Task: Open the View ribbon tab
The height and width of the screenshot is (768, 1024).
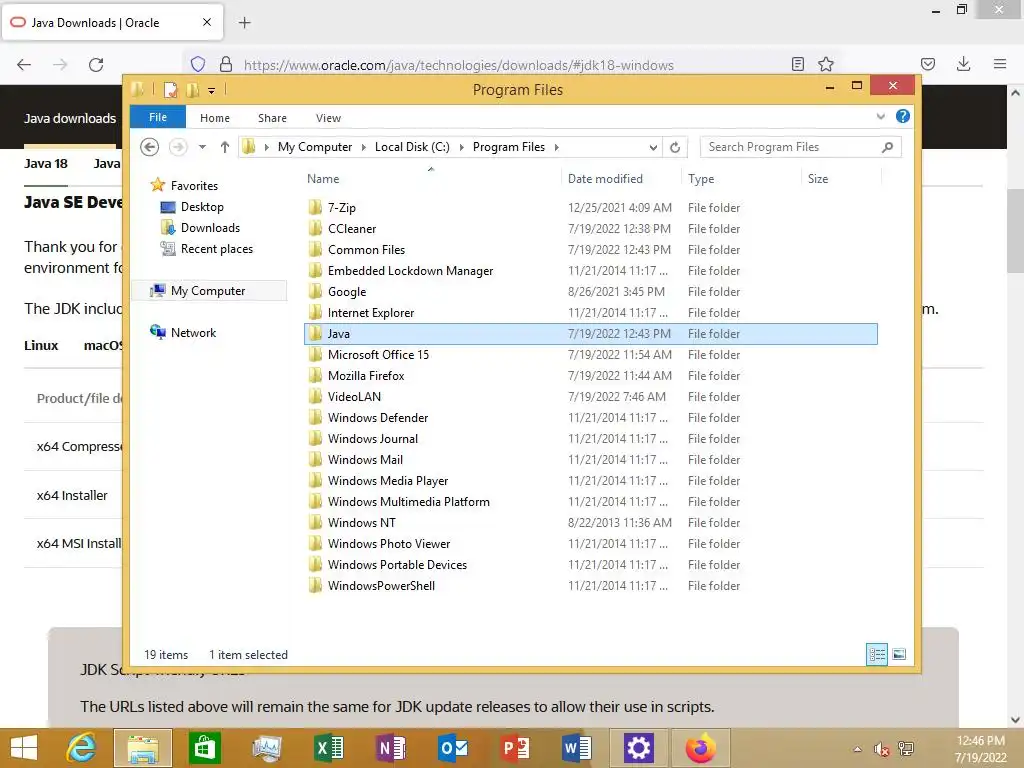Action: tap(328, 118)
